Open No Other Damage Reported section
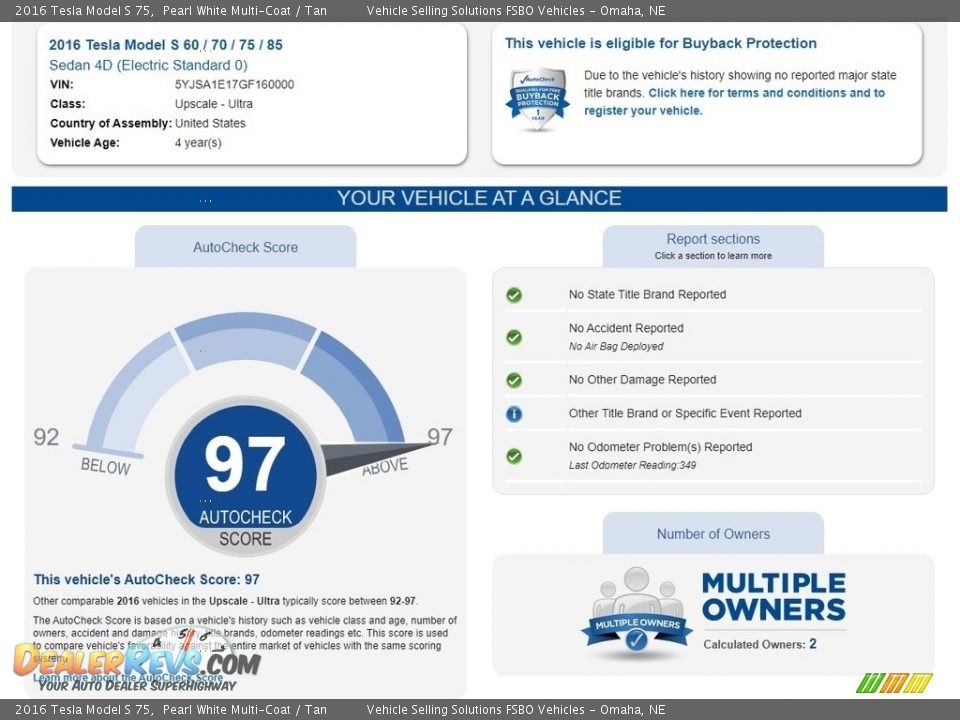 [642, 380]
